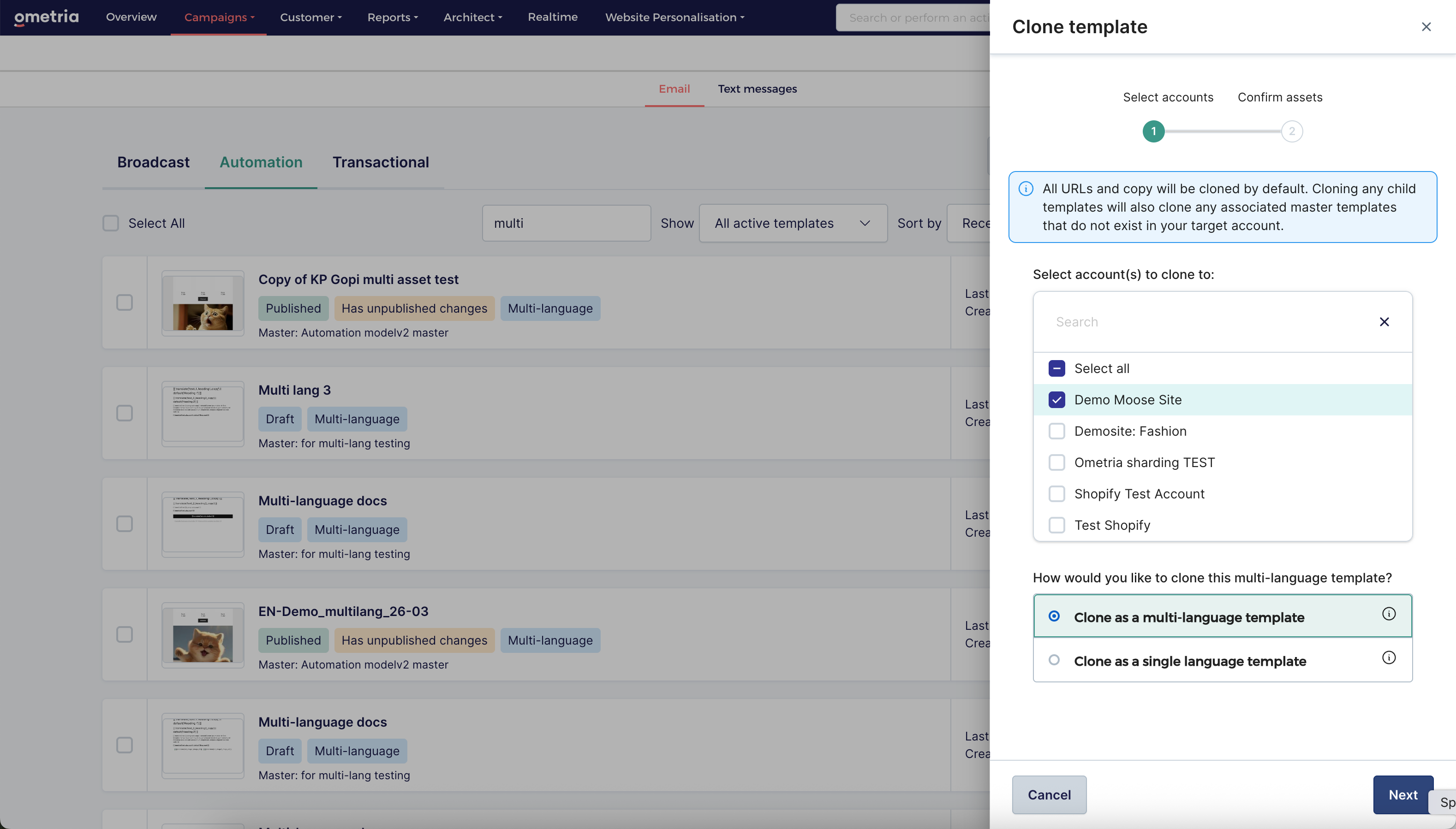Close the Clone template panel
The image size is (1456, 829).
pos(1426,27)
